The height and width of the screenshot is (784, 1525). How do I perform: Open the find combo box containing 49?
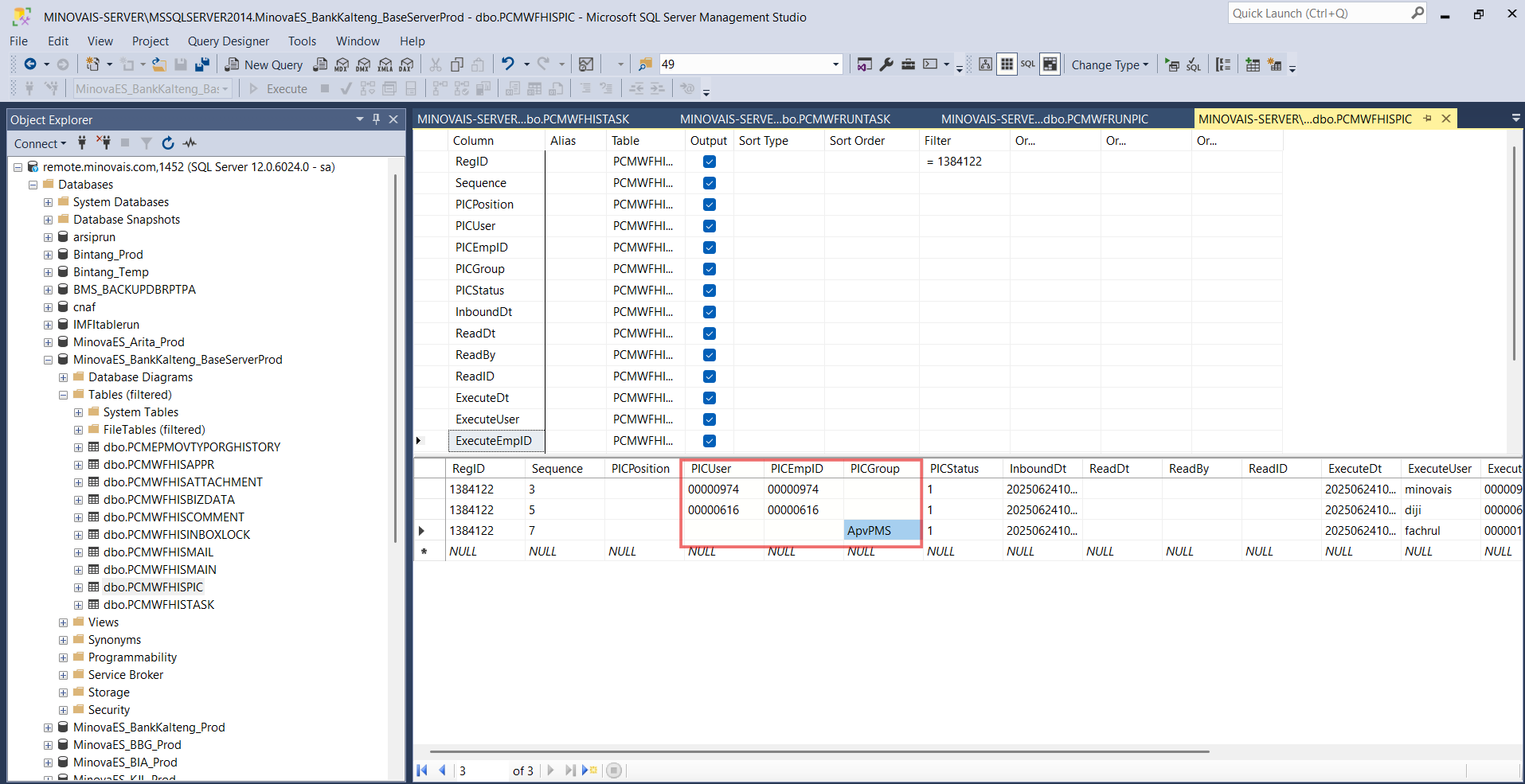tap(750, 64)
